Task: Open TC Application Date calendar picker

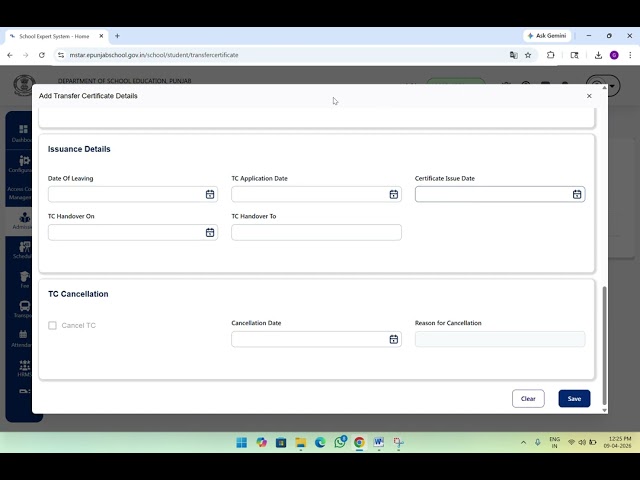Action: 393,194
